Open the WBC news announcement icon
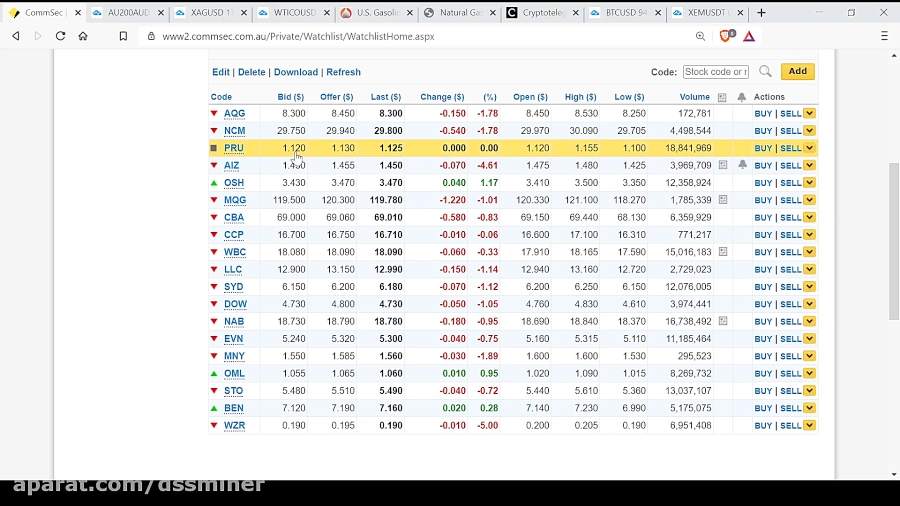Viewport: 900px width, 506px height. (723, 251)
